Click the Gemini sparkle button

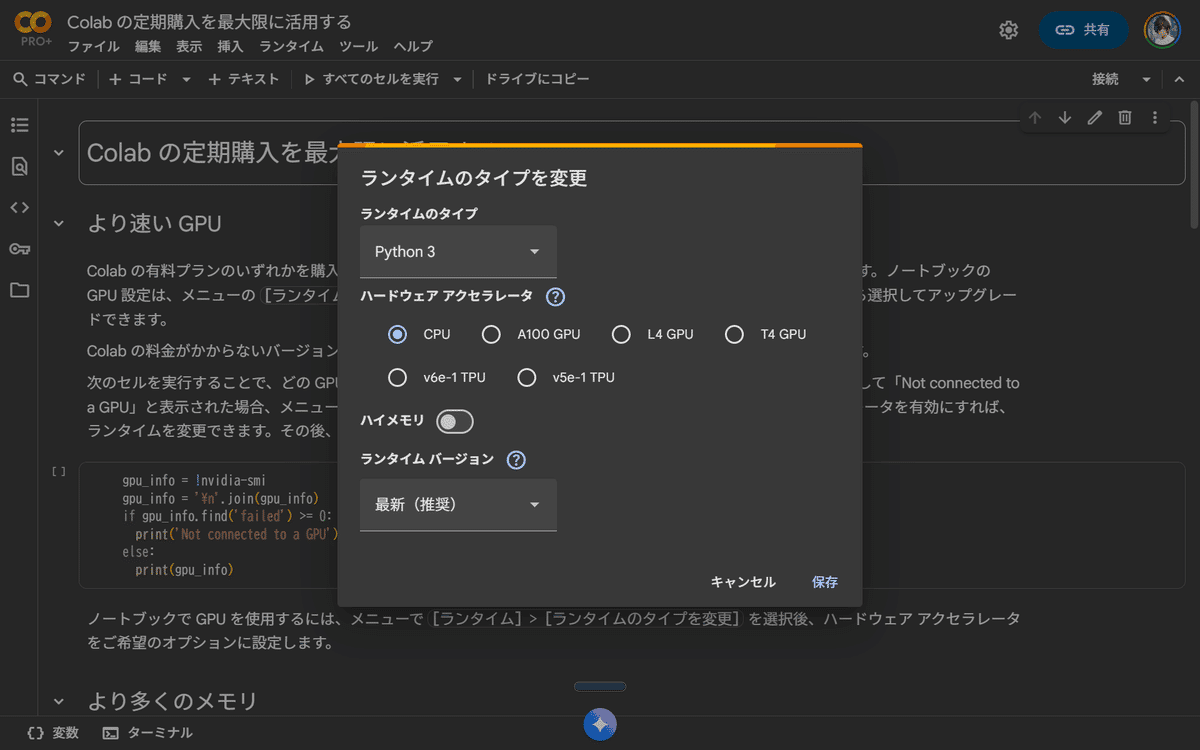[600, 724]
